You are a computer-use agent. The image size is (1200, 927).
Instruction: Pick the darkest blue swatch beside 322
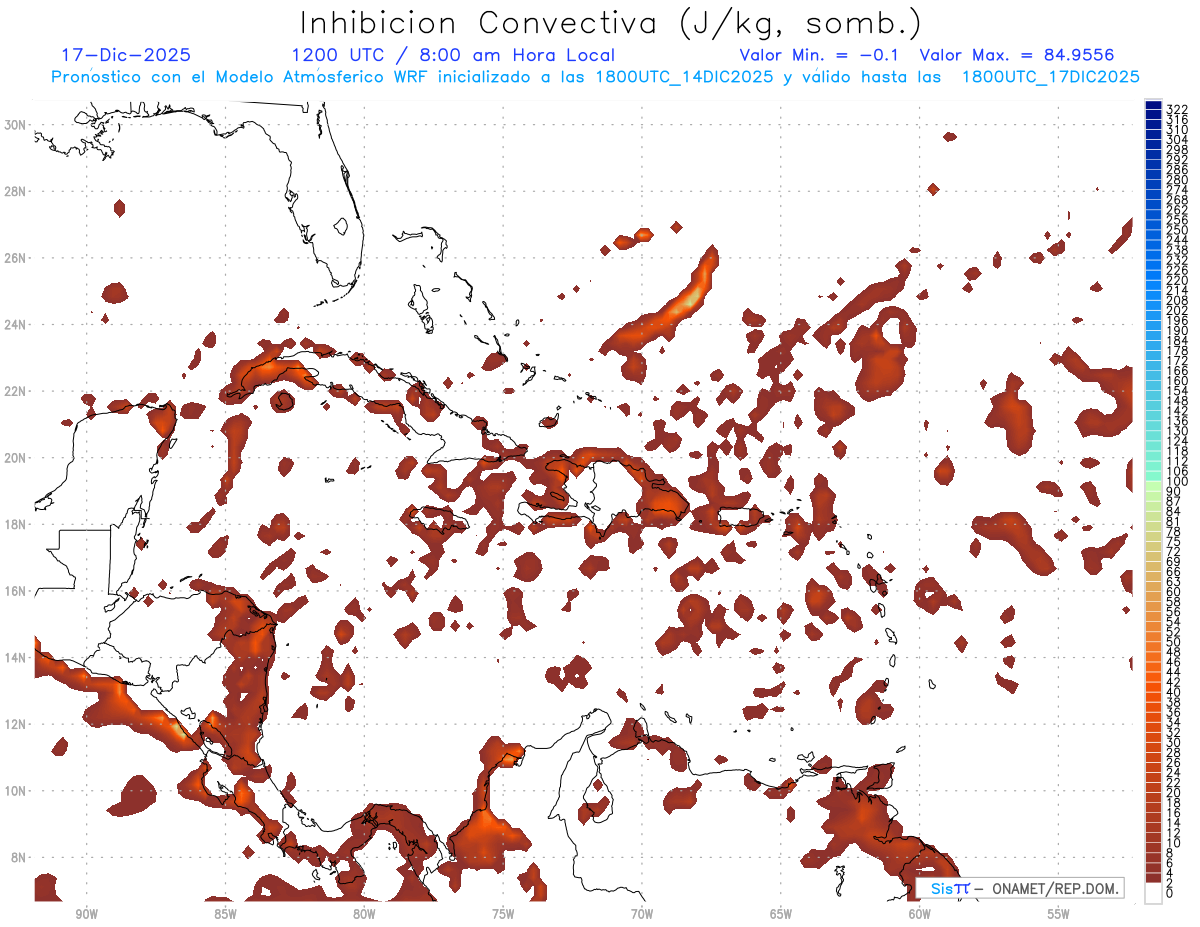point(1153,105)
